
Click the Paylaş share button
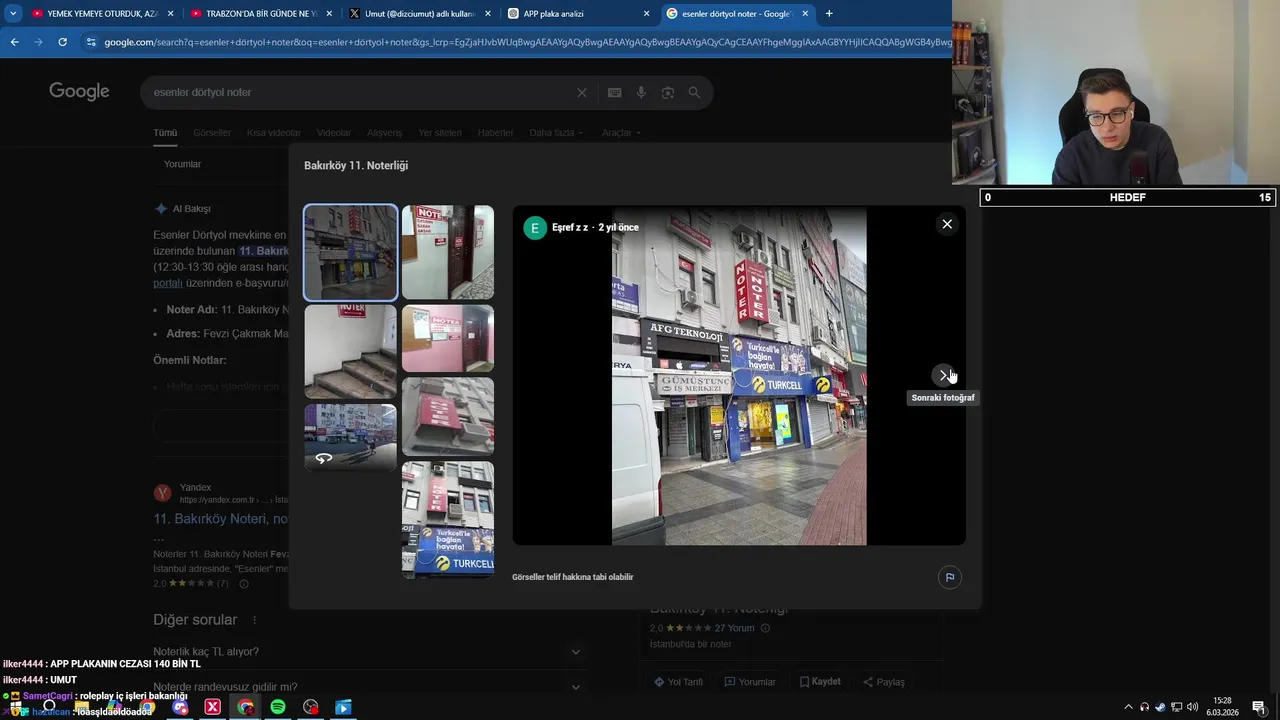(883, 682)
